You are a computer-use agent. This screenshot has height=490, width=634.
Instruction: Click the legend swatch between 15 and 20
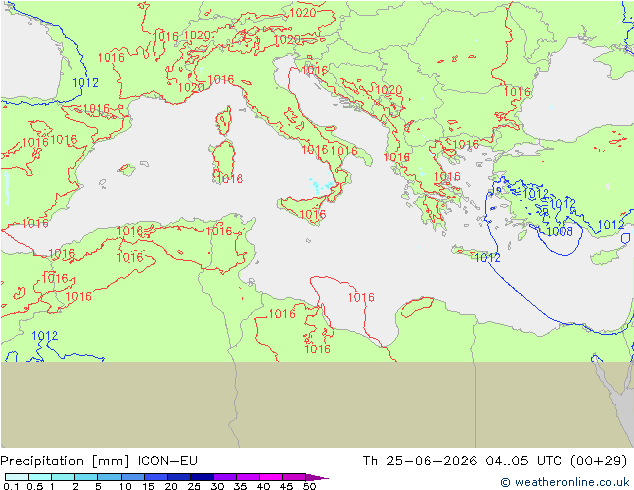pyautogui.click(x=156, y=477)
